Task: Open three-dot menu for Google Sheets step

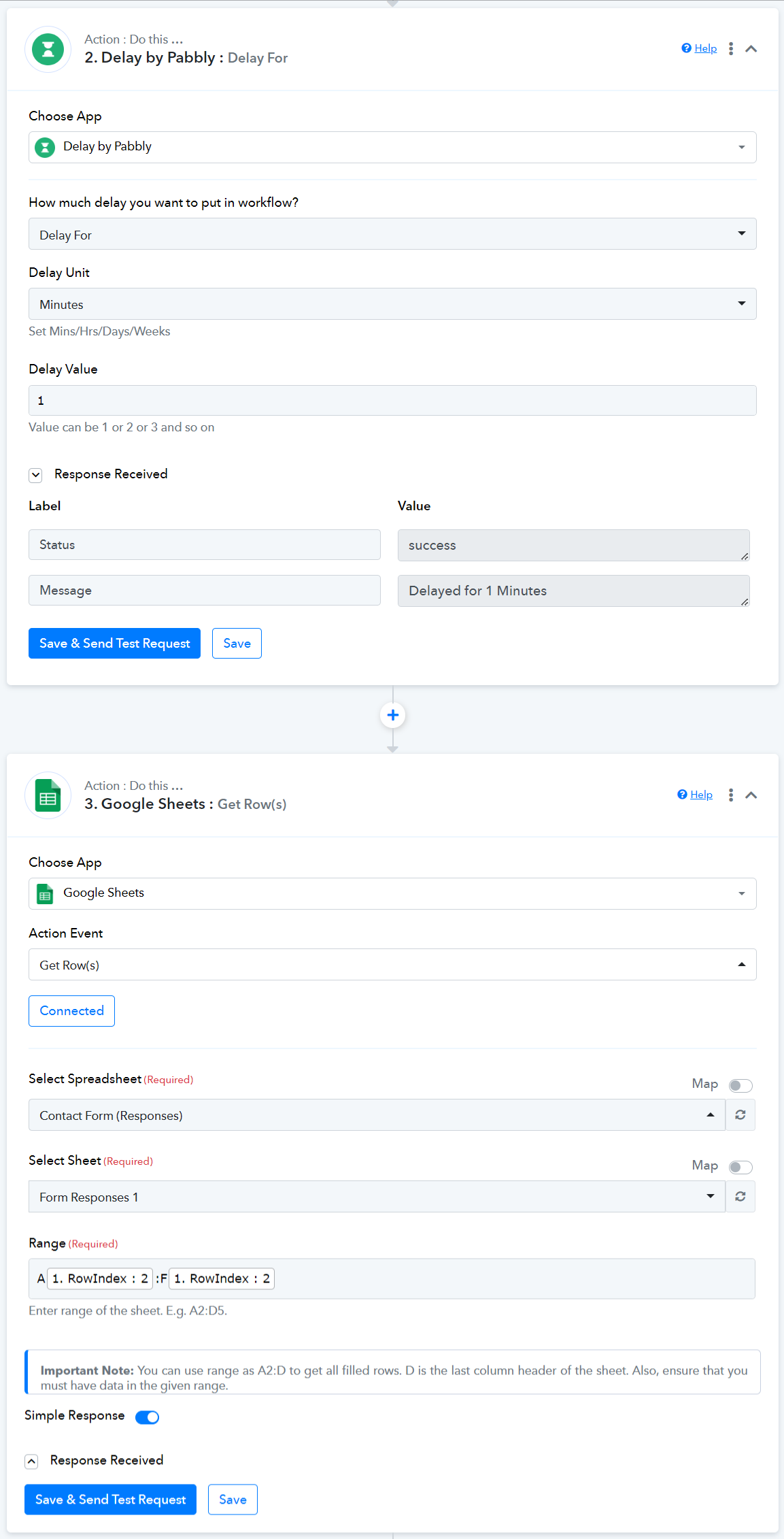Action: 731,795
